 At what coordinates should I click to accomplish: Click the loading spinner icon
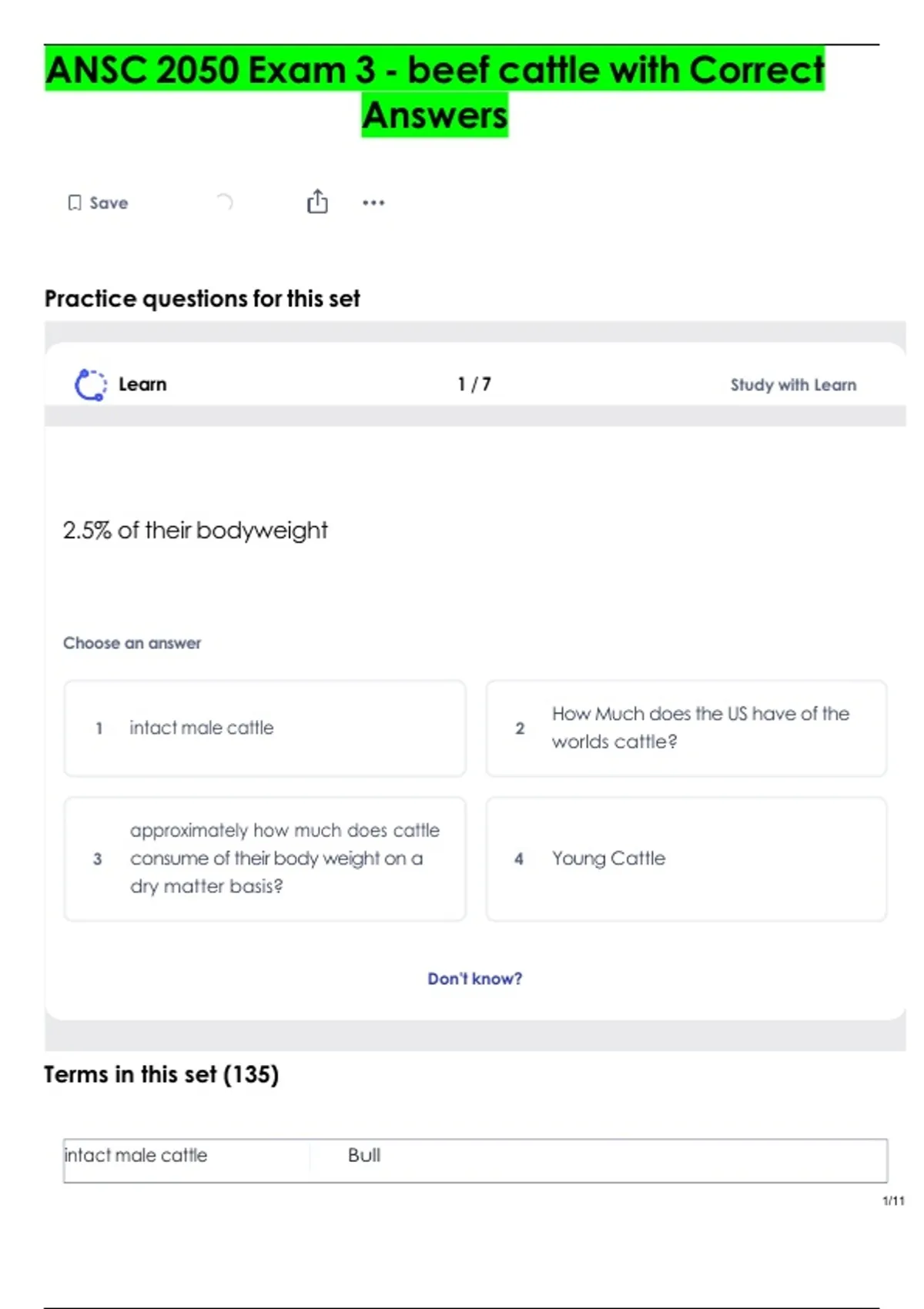coord(224,203)
